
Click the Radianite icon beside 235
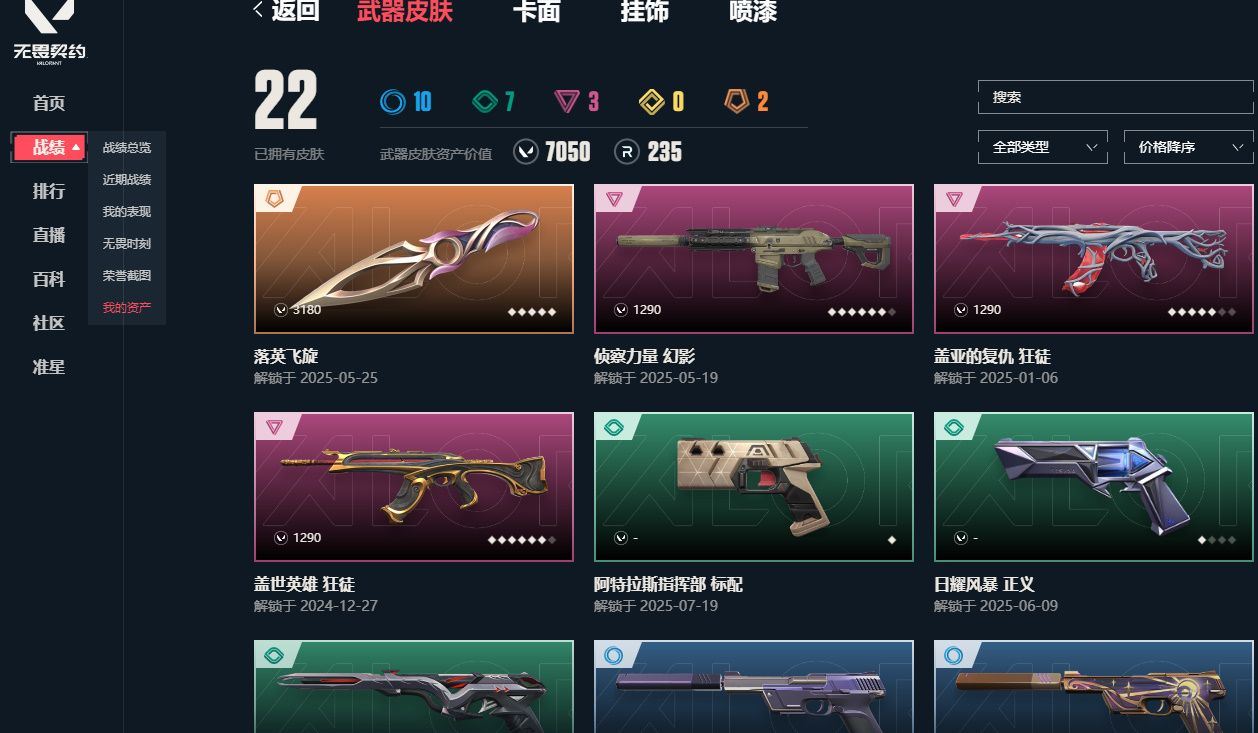(626, 151)
